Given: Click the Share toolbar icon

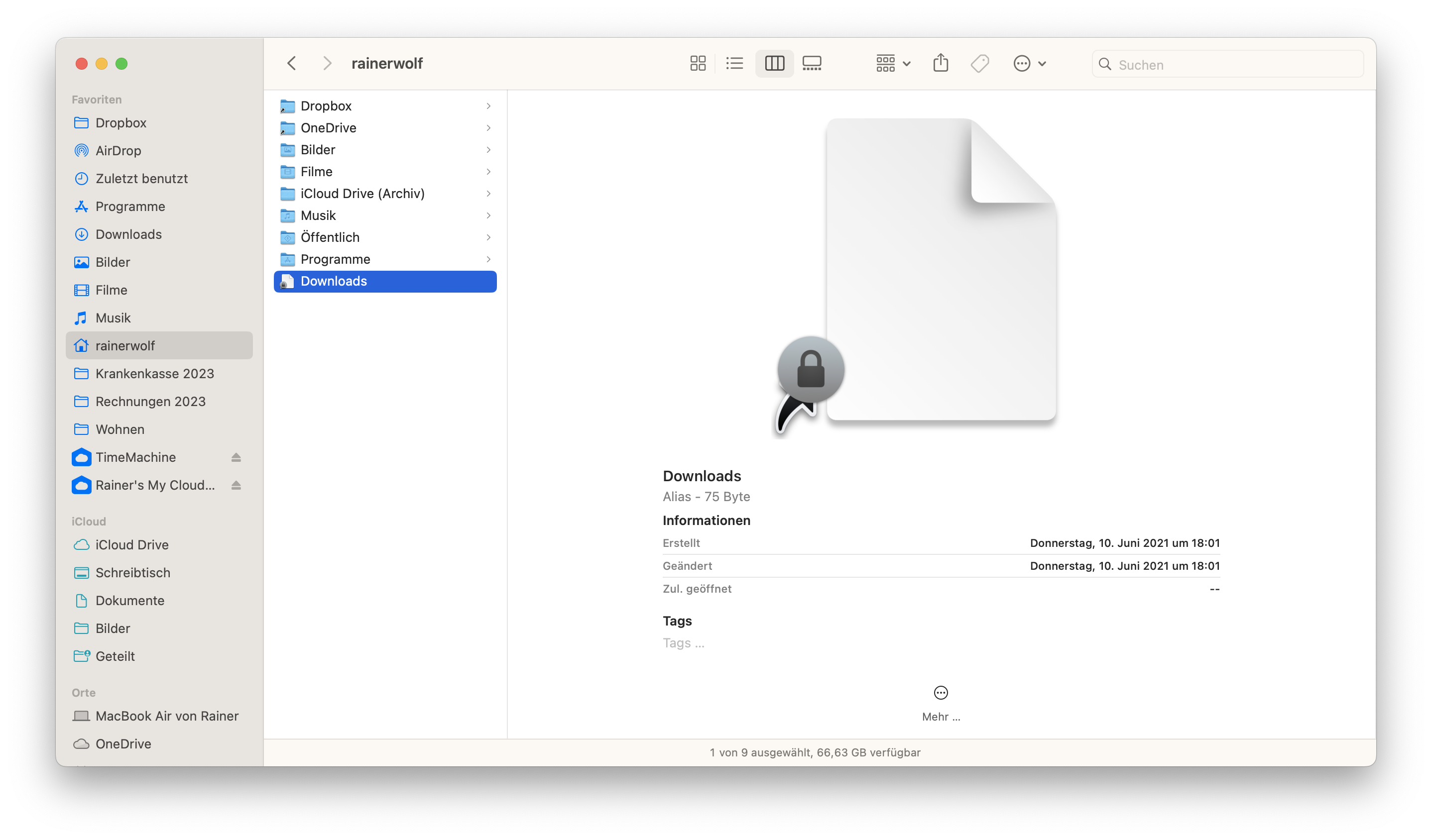Looking at the screenshot, I should [941, 63].
